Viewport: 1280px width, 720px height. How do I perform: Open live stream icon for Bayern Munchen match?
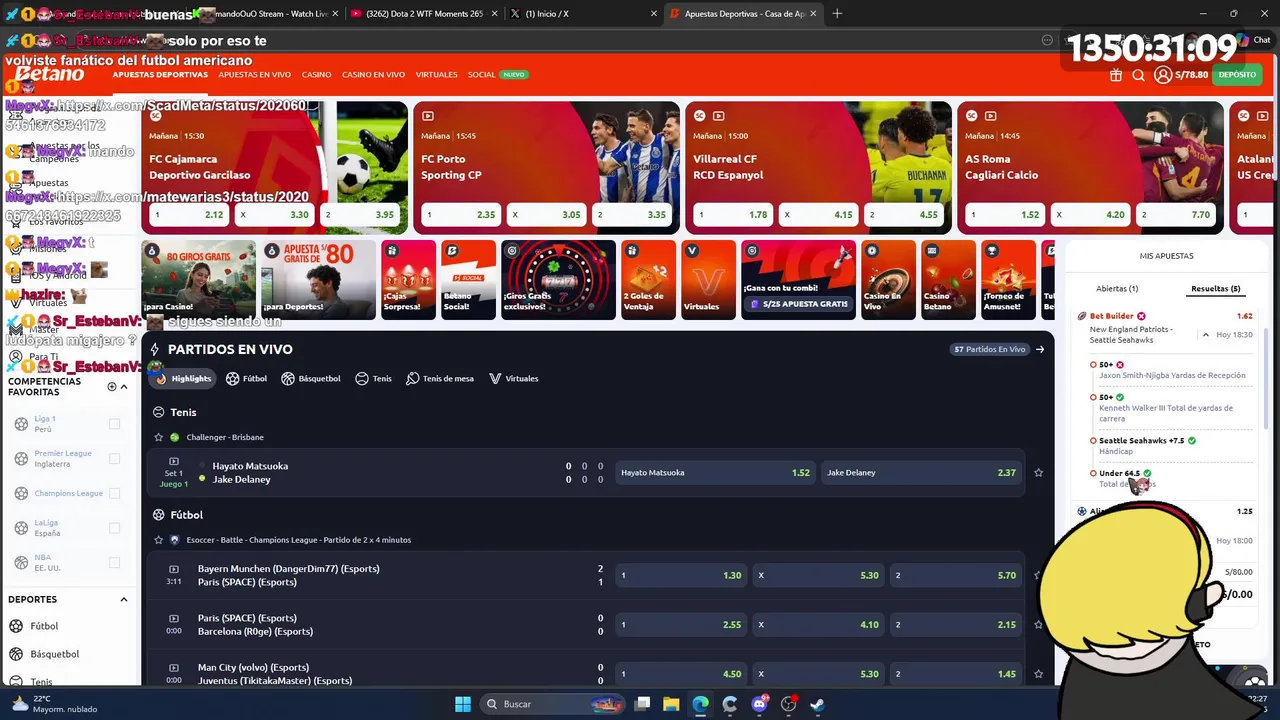(x=174, y=569)
